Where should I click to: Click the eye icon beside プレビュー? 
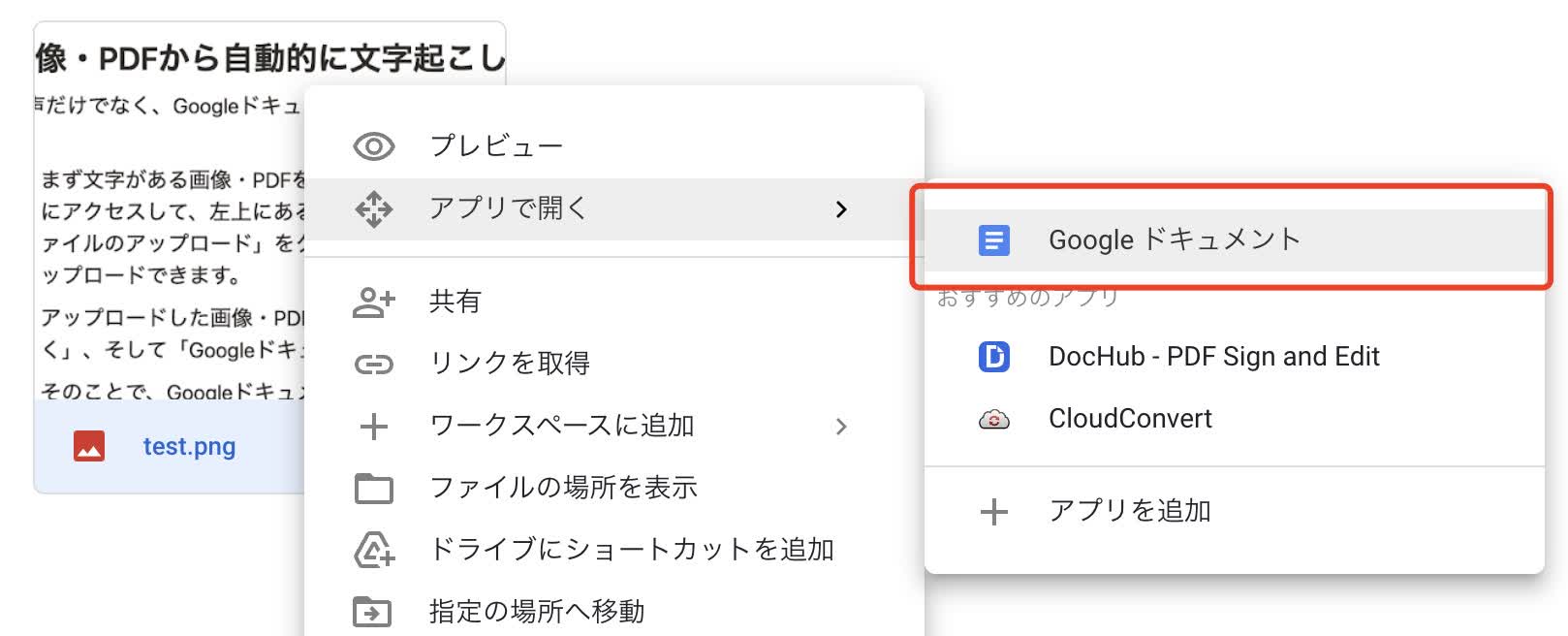tap(374, 146)
